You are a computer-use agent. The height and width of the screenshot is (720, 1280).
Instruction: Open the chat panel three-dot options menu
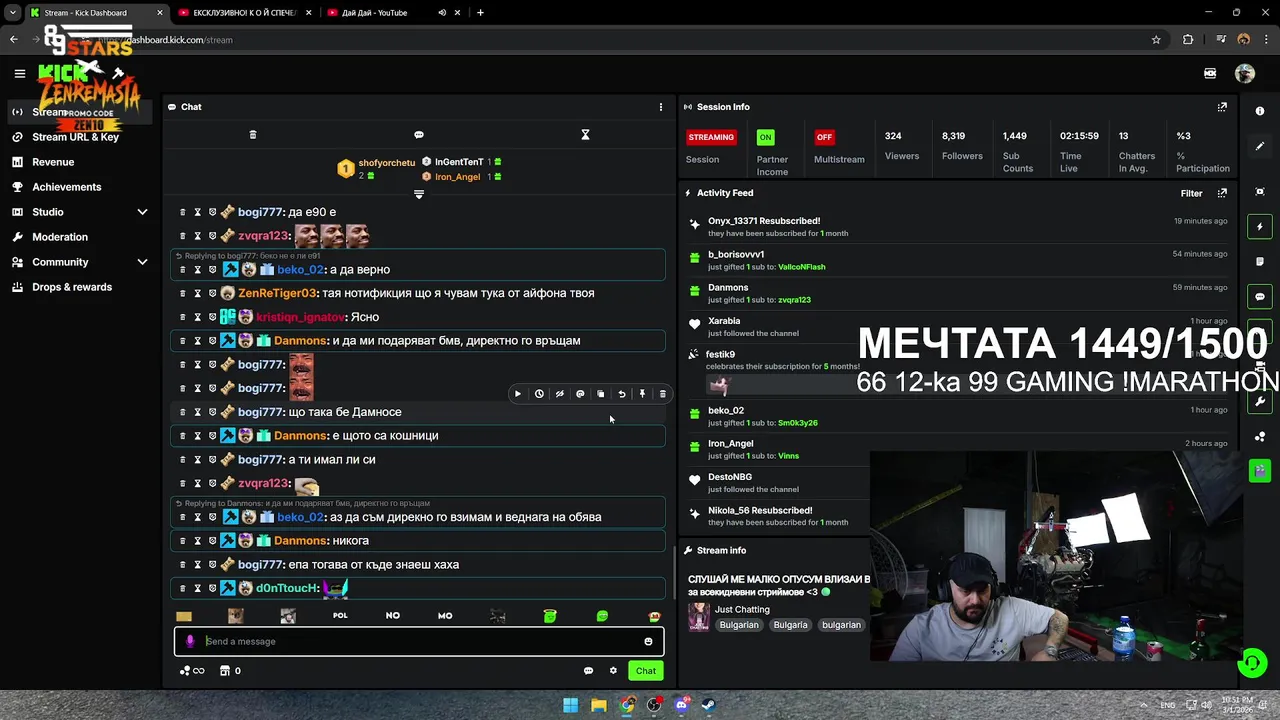[x=660, y=107]
